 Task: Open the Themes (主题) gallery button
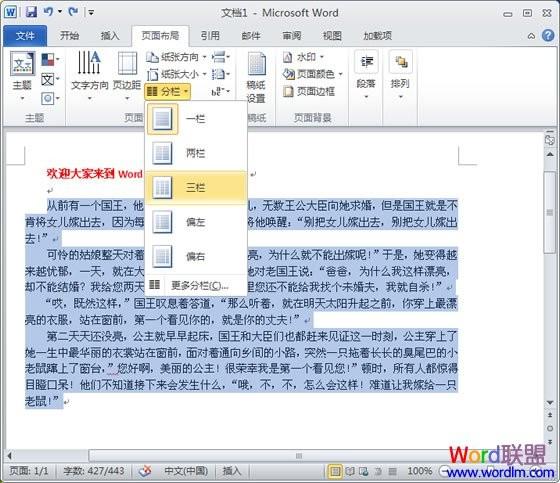pos(22,75)
